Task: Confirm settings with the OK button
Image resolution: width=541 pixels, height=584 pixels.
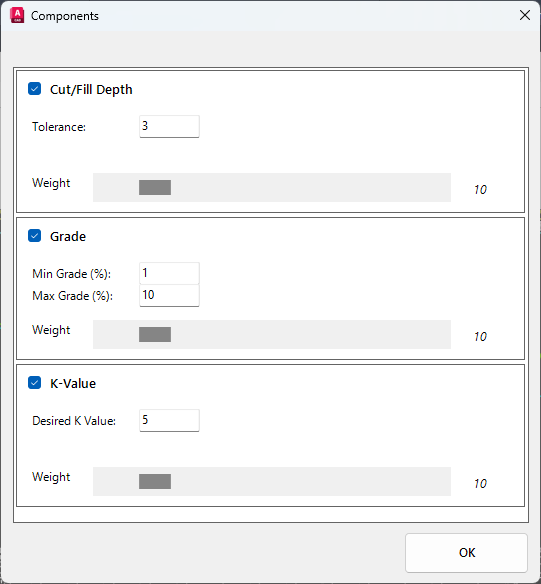Action: click(466, 553)
